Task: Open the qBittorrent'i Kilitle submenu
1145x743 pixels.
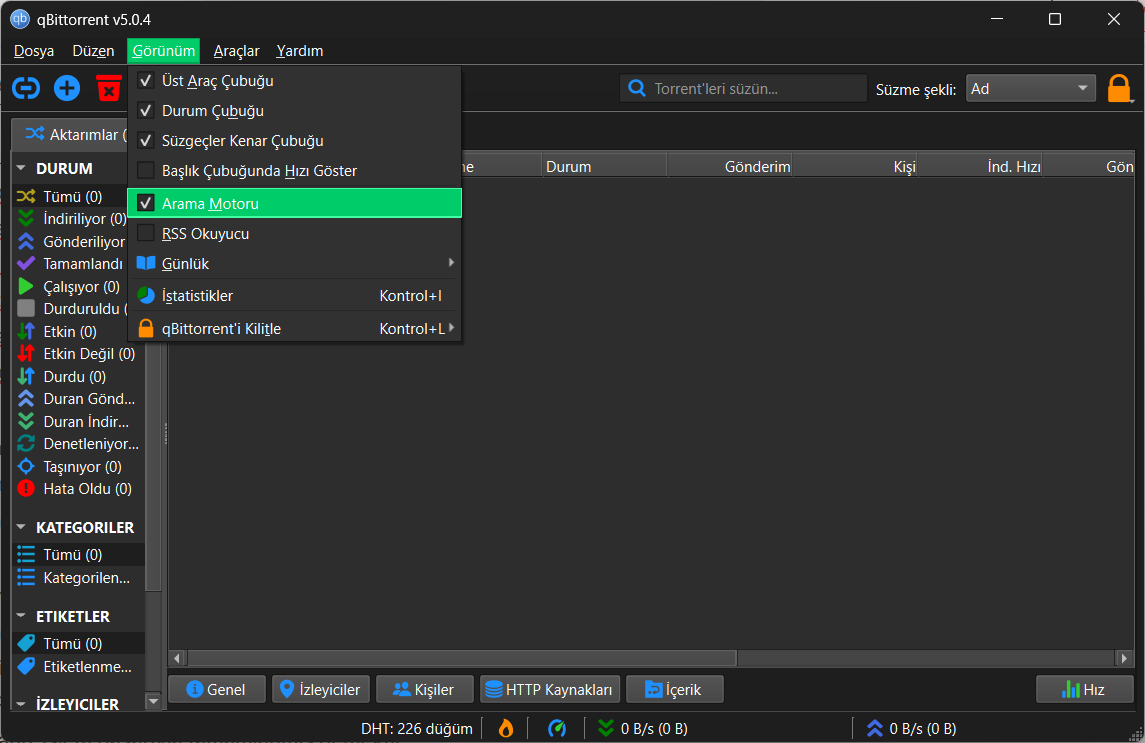Action: pyautogui.click(x=294, y=329)
